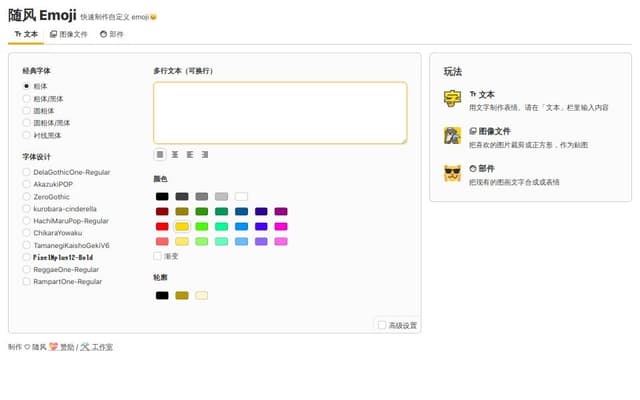The width and height of the screenshot is (640, 400).
Task: Switch to the 部件 tab
Action: pyautogui.click(x=111, y=34)
